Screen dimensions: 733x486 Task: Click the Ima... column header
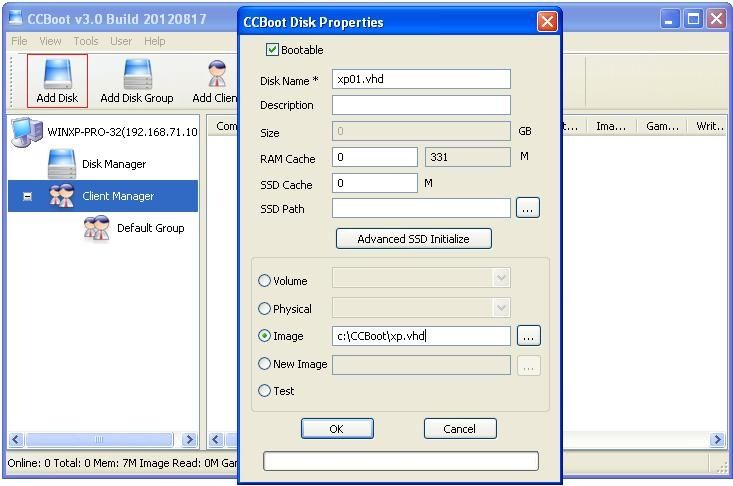[611, 126]
